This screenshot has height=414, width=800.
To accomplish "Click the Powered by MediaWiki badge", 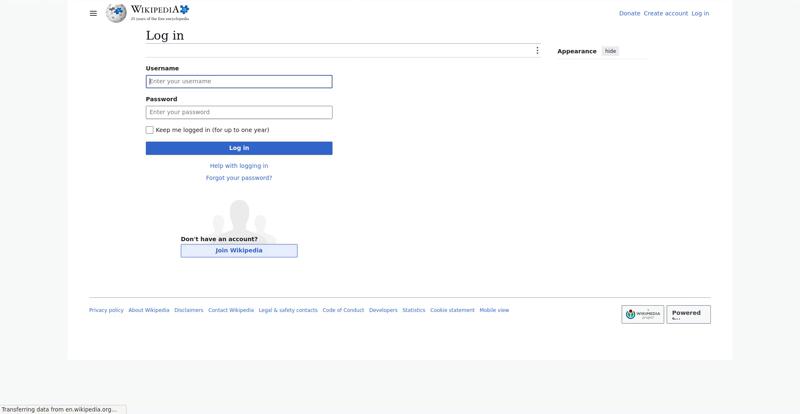I will tap(688, 314).
